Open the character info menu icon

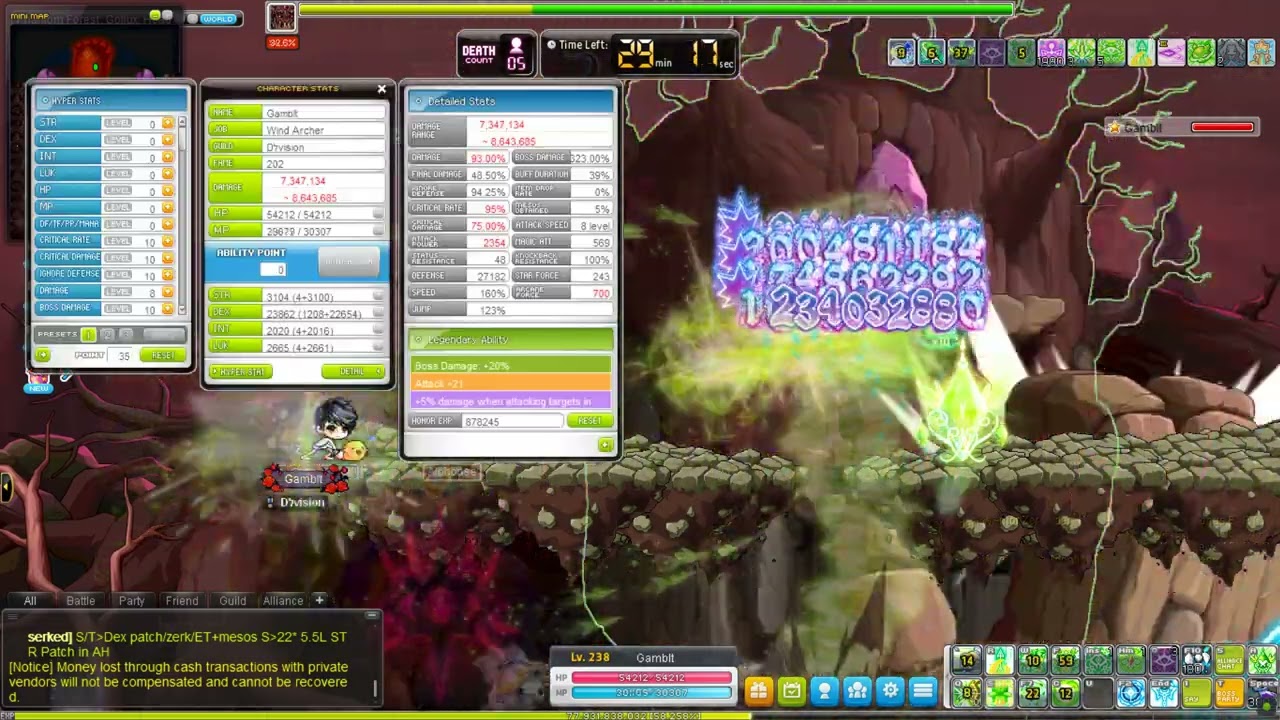824,690
